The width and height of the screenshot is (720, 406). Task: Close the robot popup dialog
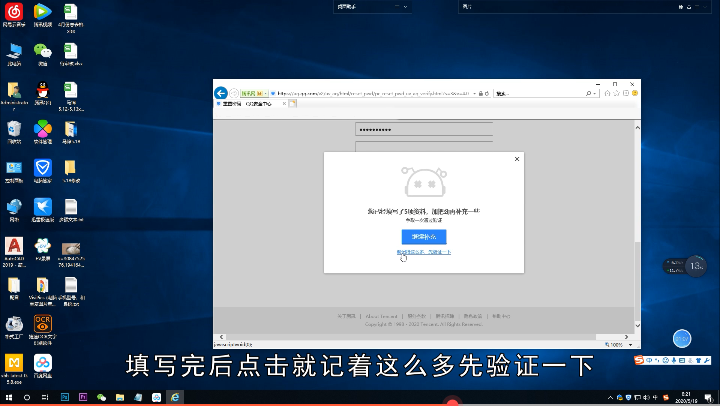tap(517, 159)
